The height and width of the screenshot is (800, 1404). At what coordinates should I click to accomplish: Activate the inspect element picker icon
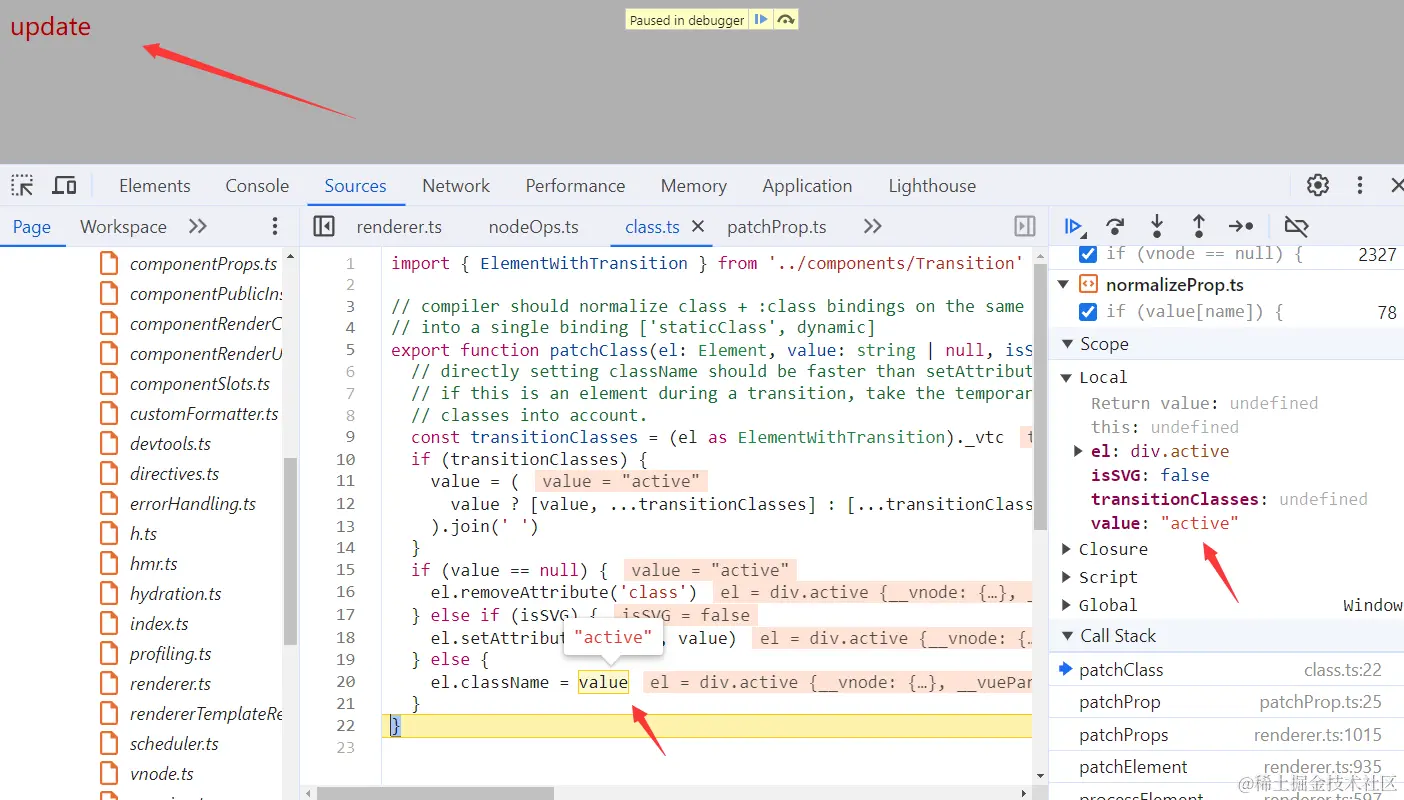(x=22, y=185)
